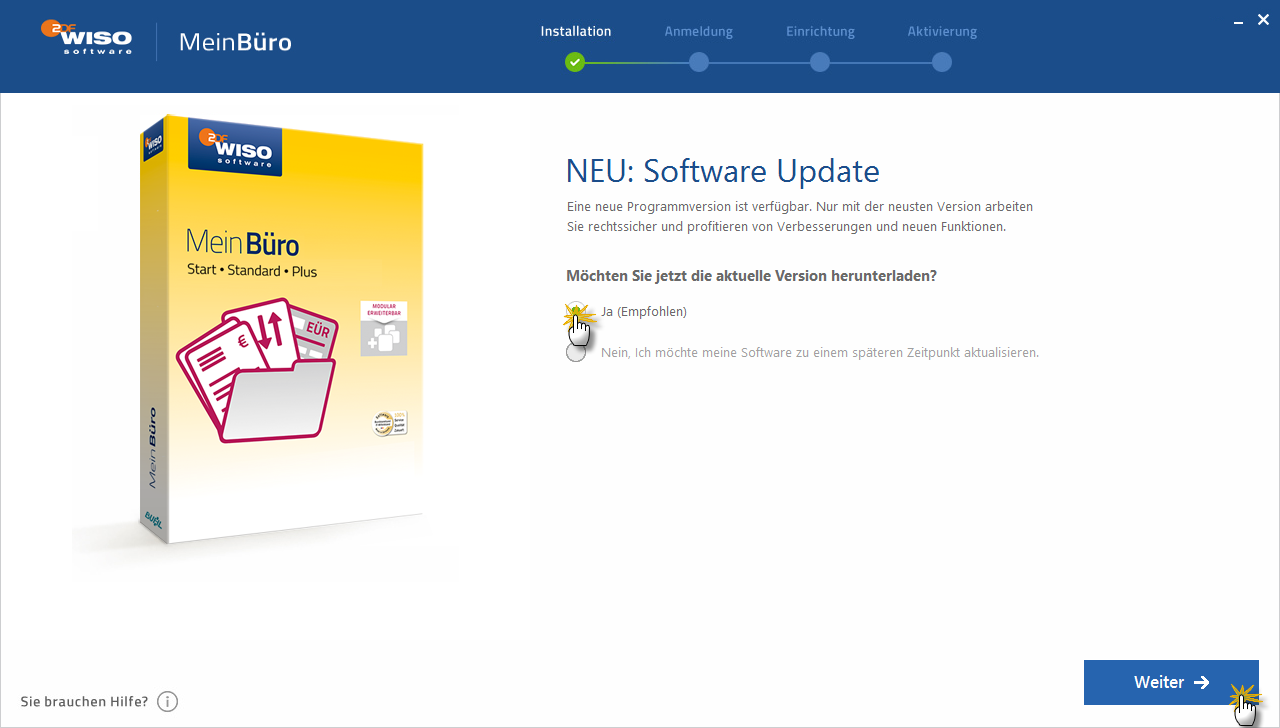Screen dimensions: 1280x728
Task: Close the installer window
Action: (1263, 19)
